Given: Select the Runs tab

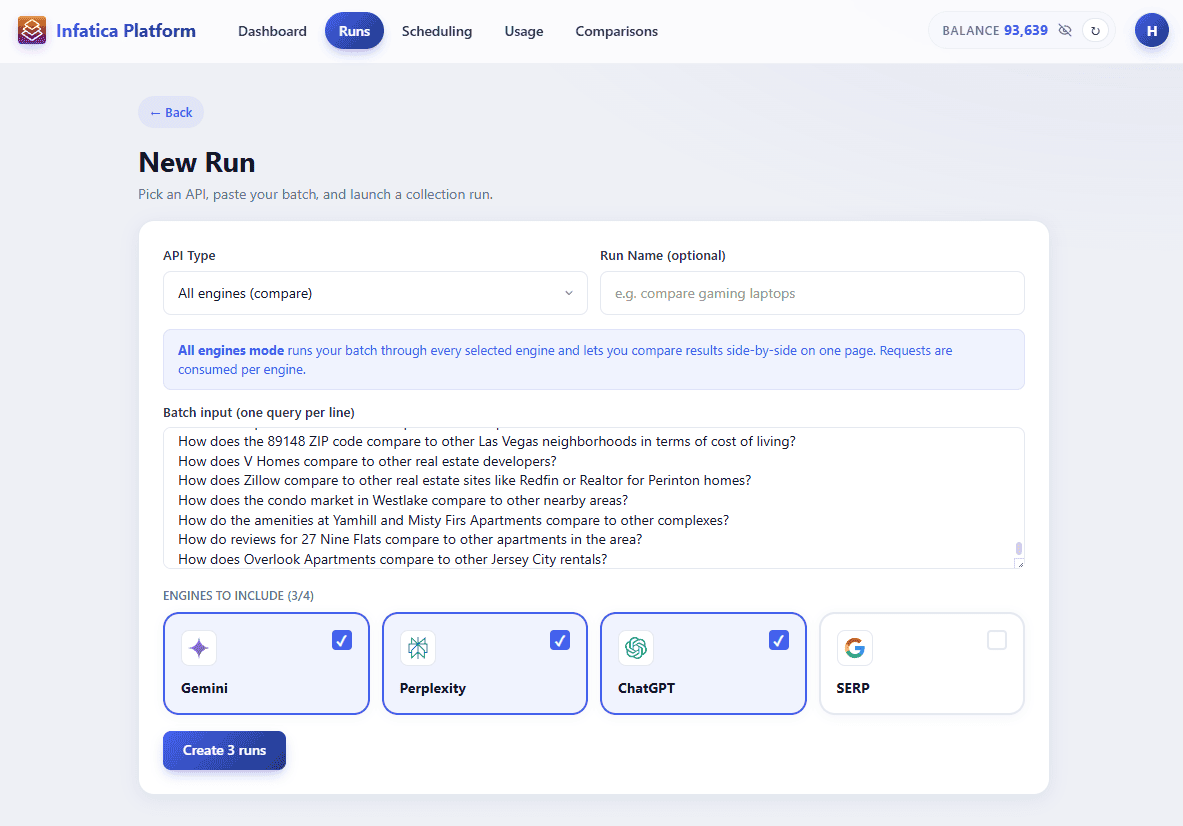Looking at the screenshot, I should [x=354, y=31].
